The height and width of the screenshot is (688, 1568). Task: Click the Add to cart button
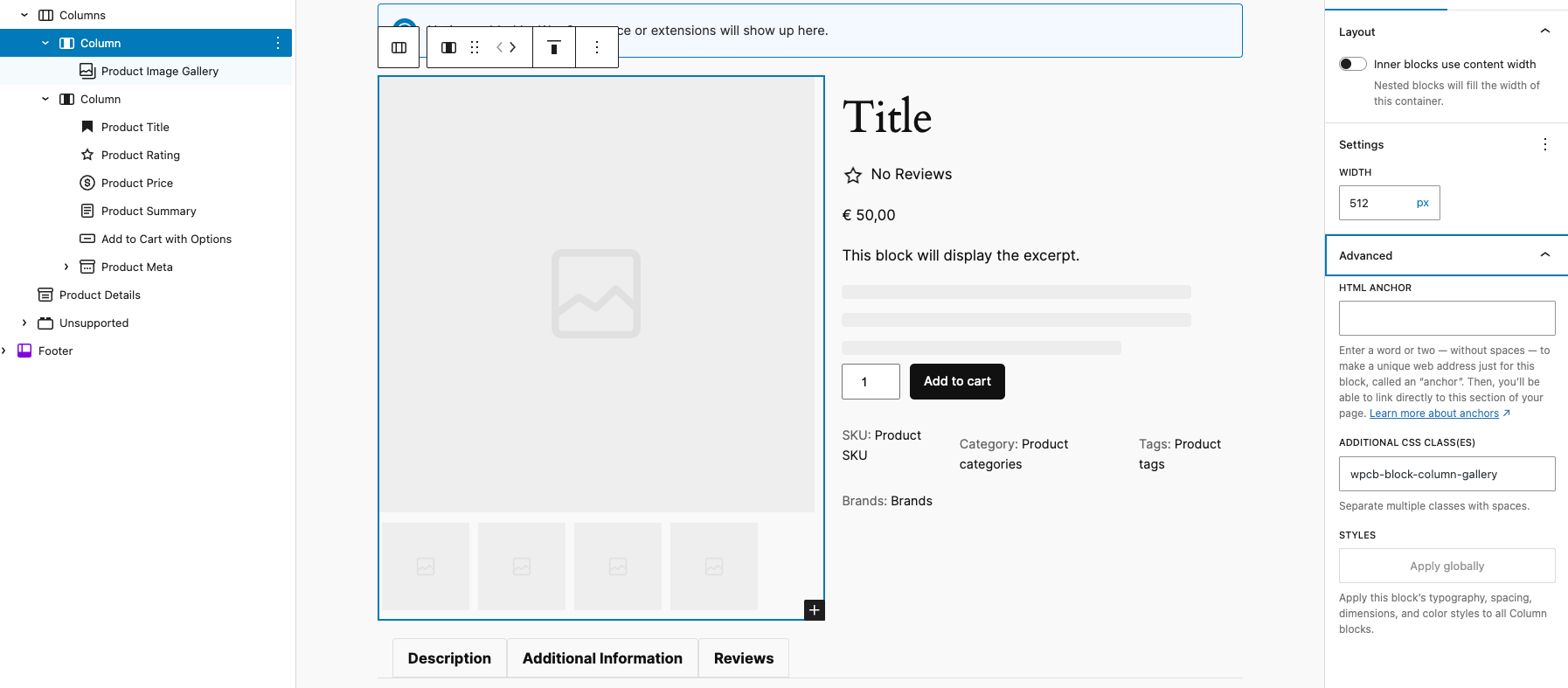[x=957, y=381]
